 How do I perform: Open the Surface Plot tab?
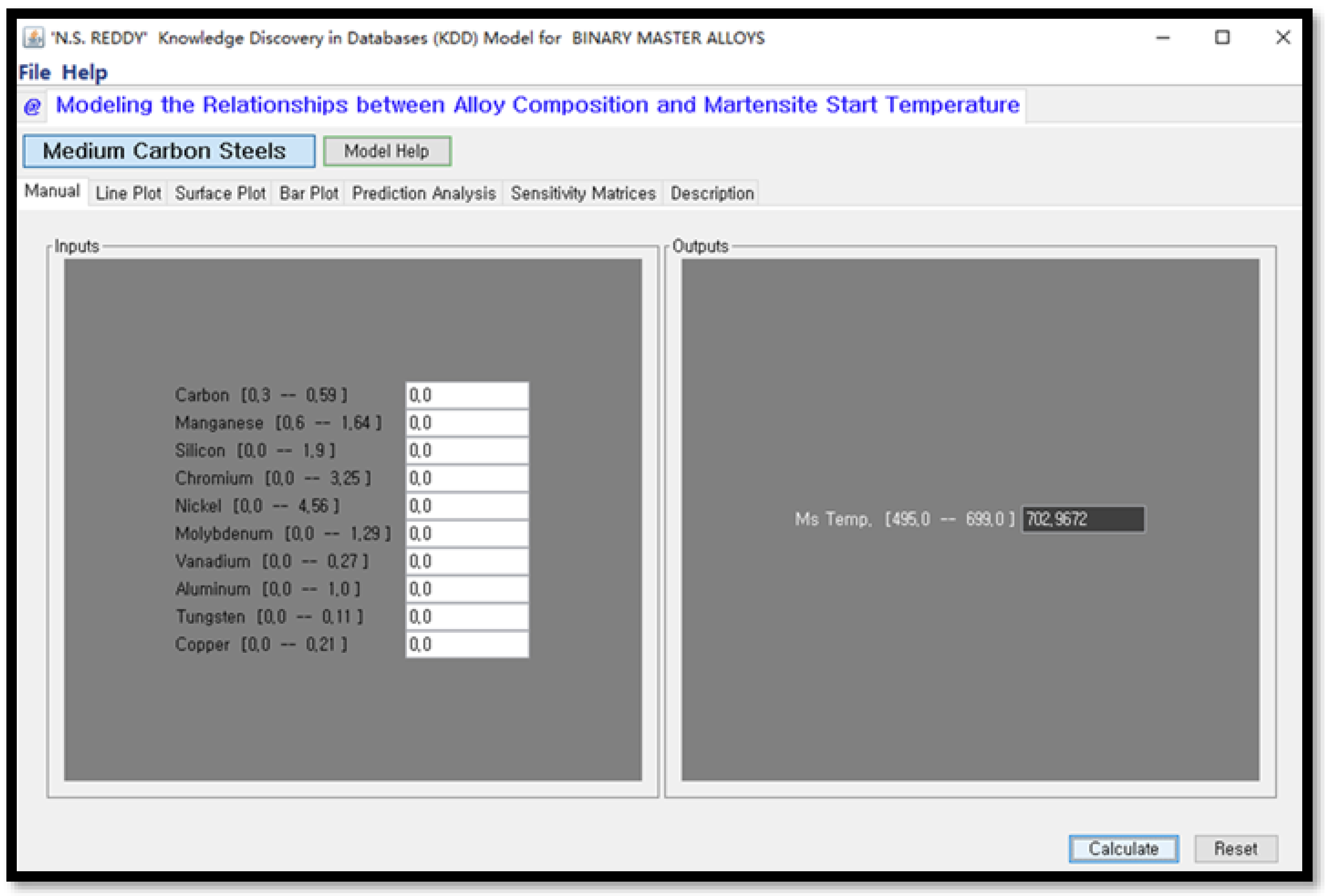click(220, 193)
